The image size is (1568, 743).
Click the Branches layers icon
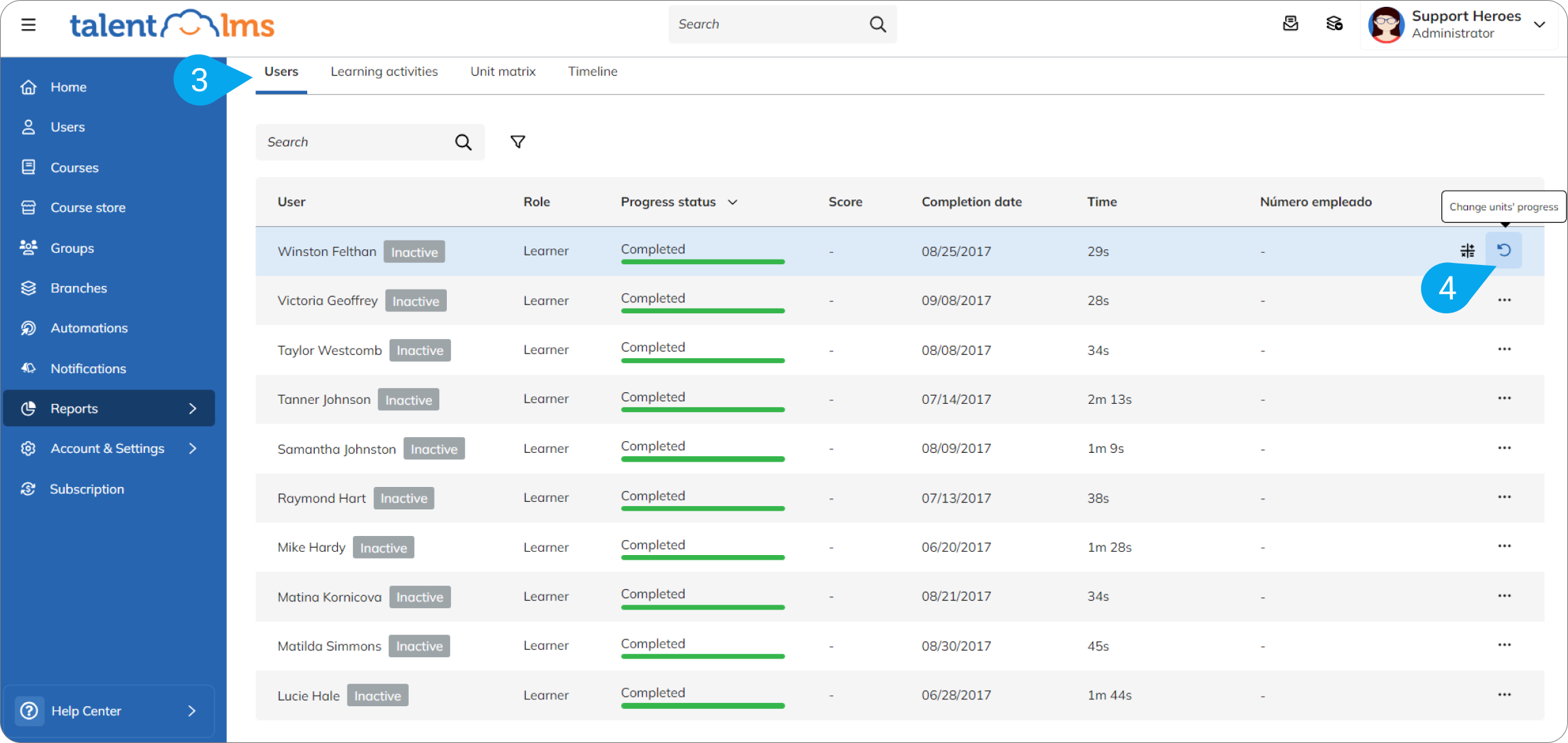pos(28,288)
